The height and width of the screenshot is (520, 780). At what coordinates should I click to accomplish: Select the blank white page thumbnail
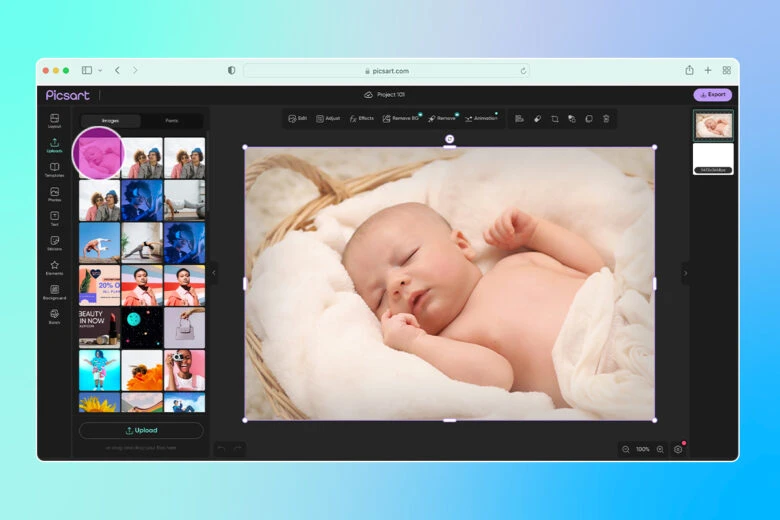pyautogui.click(x=713, y=159)
